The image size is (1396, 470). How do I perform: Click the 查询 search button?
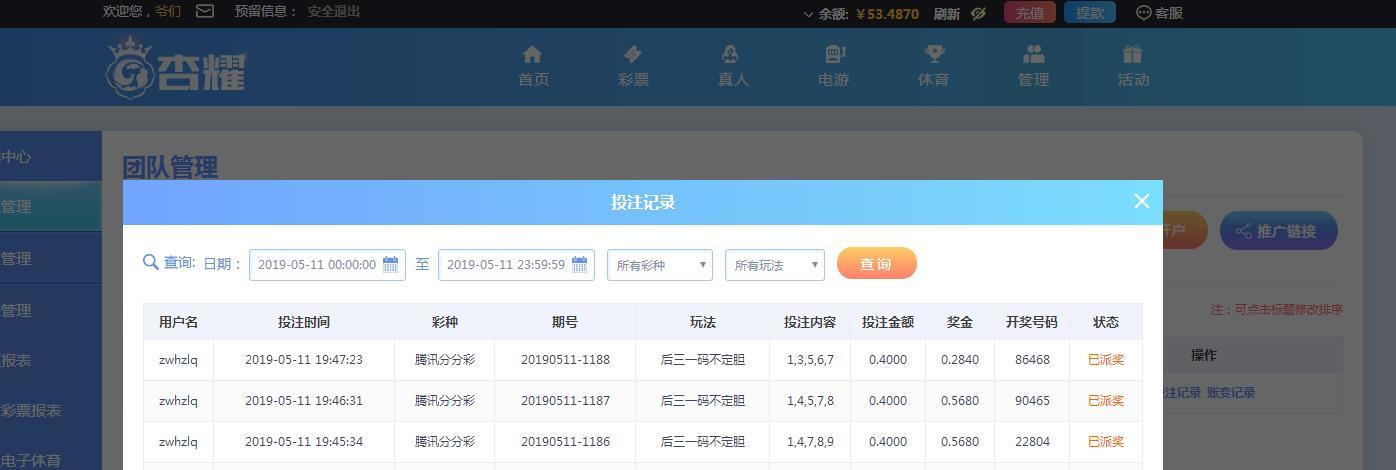pos(876,264)
